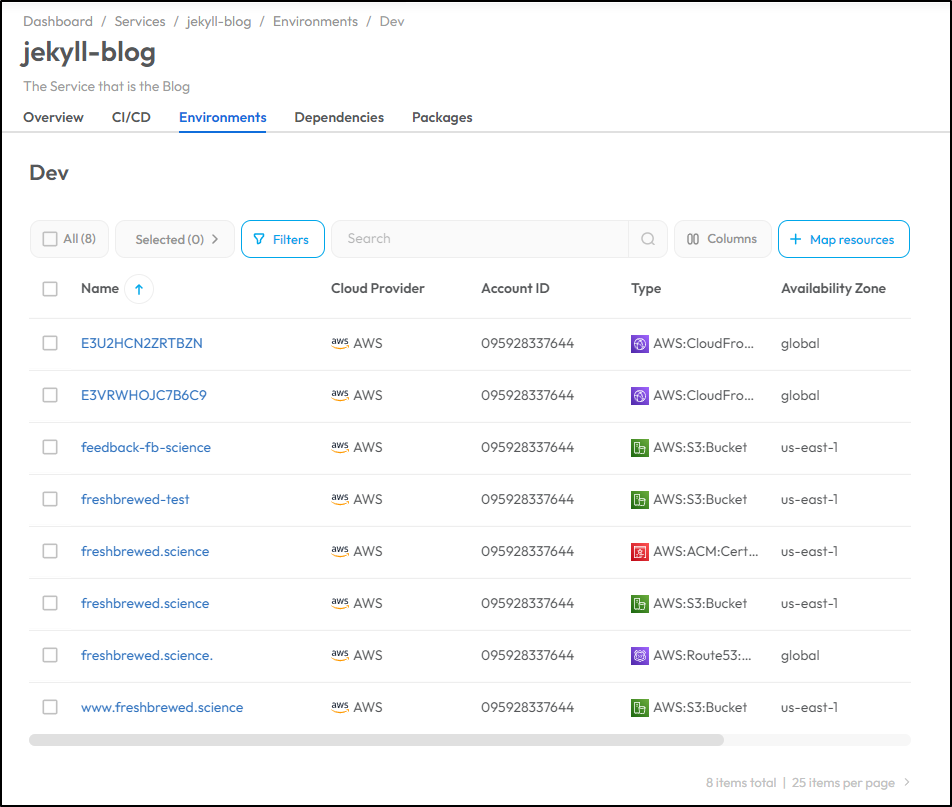
Task: Click AWS logo in www.freshbrewed.science row
Action: (340, 707)
